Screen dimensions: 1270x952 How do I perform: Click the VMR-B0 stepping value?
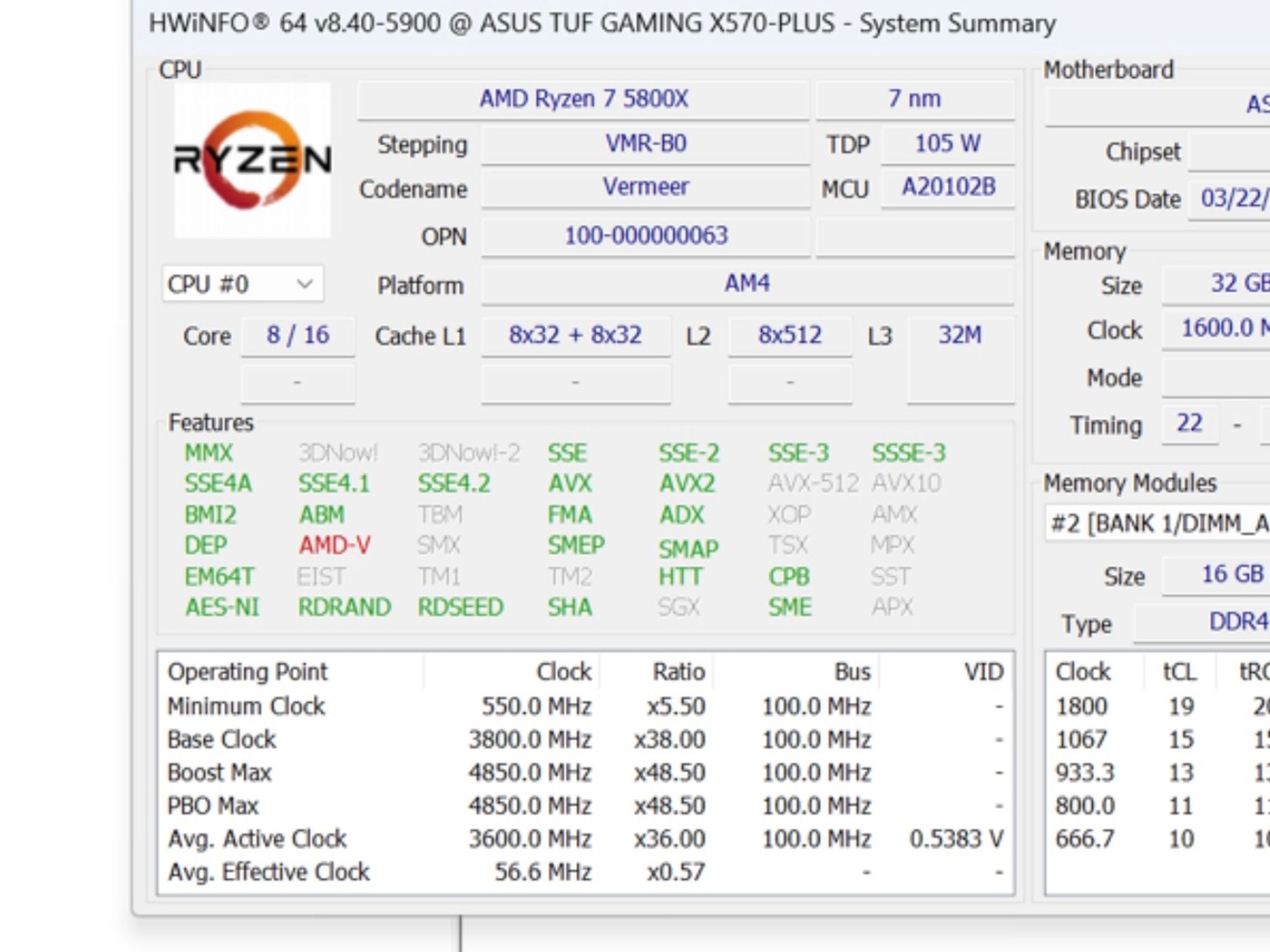tap(646, 144)
